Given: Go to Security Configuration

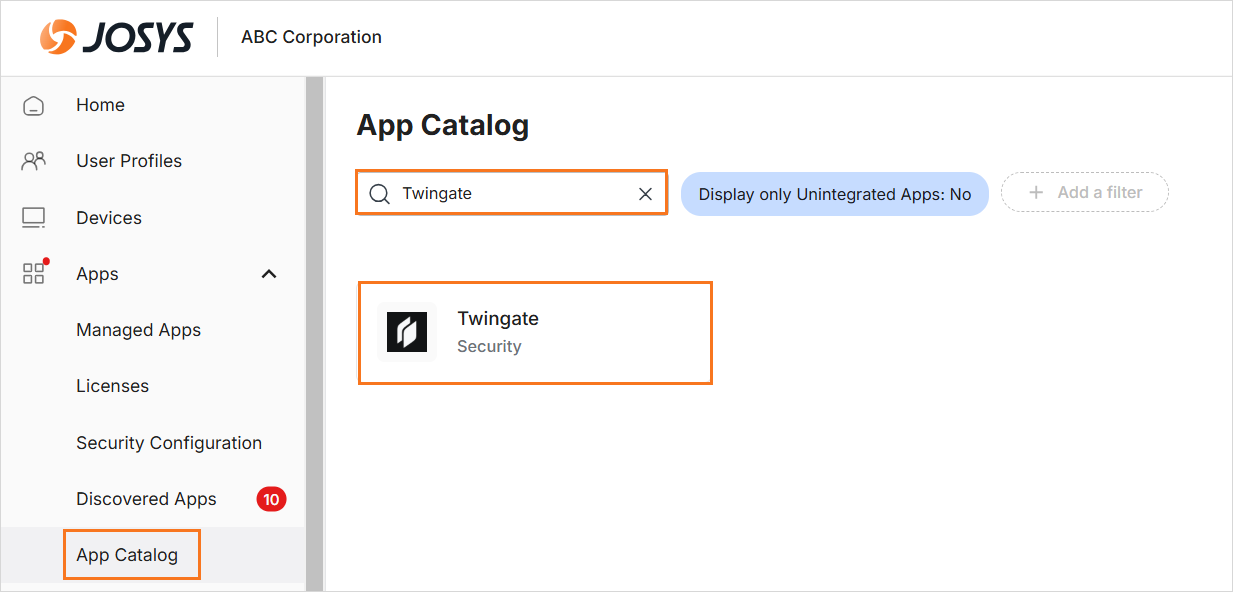Looking at the screenshot, I should [169, 443].
